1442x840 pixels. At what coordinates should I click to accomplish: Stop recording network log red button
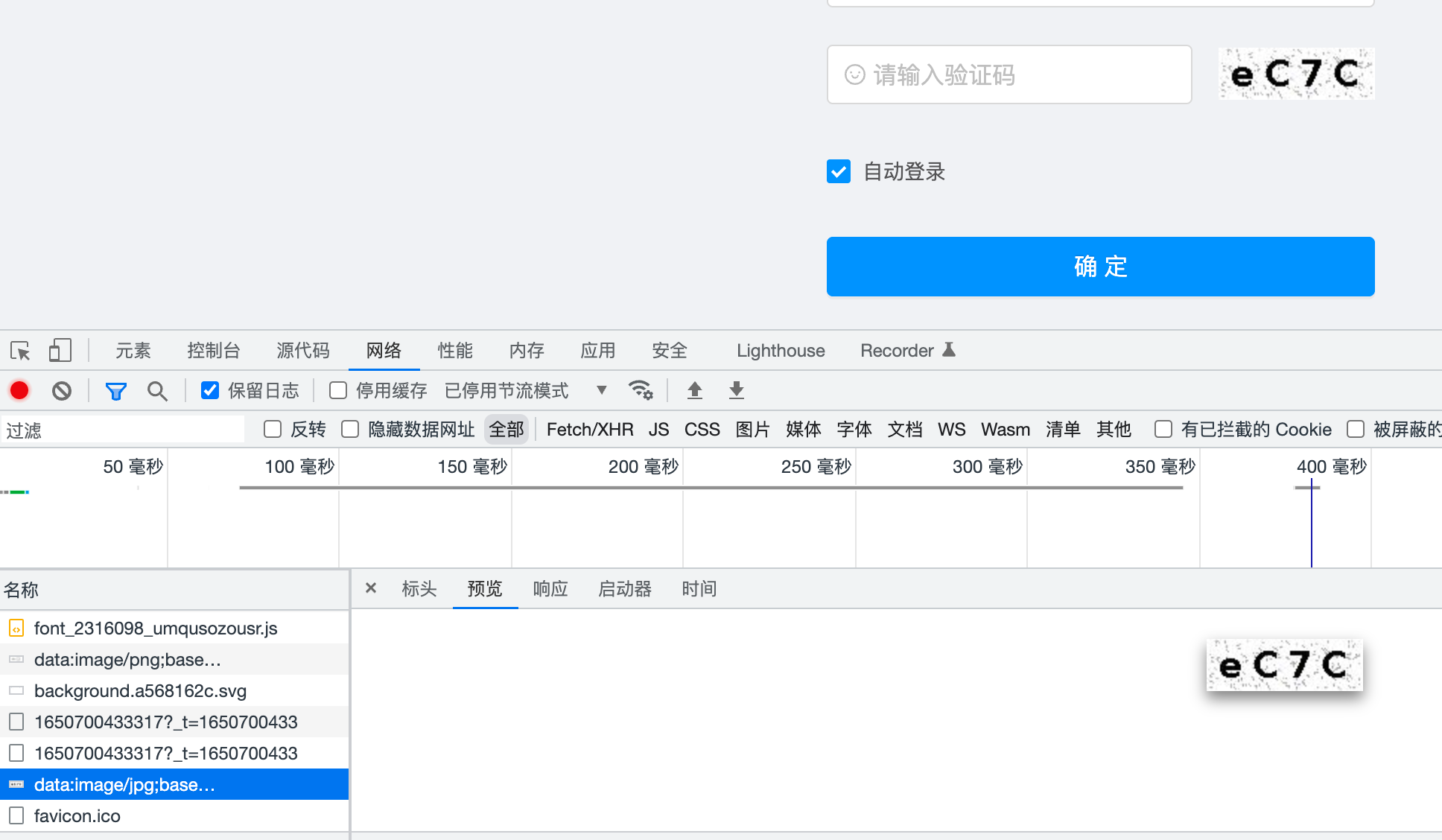[x=19, y=390]
